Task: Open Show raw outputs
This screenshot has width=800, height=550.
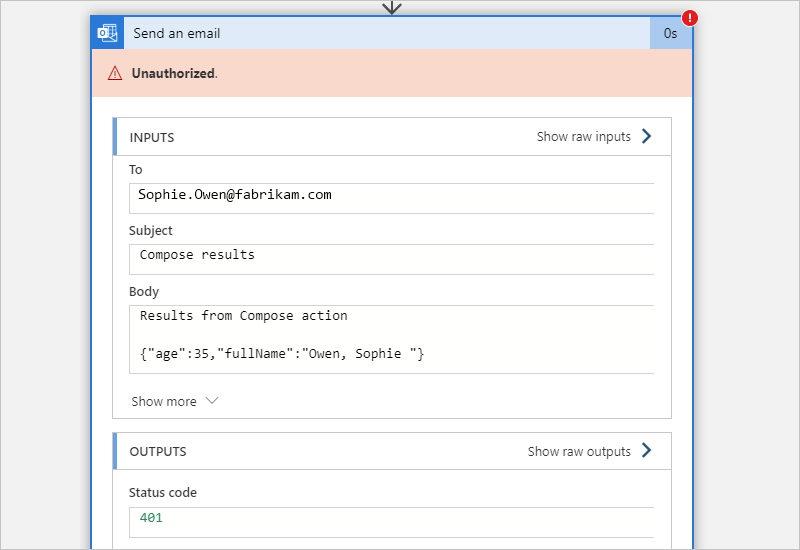Action: click(x=579, y=452)
